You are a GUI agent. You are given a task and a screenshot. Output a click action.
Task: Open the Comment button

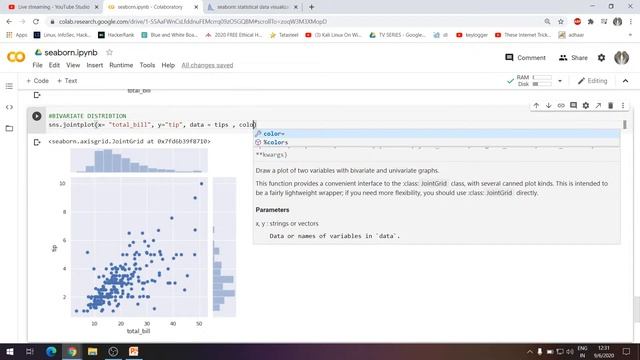[x=525, y=58]
